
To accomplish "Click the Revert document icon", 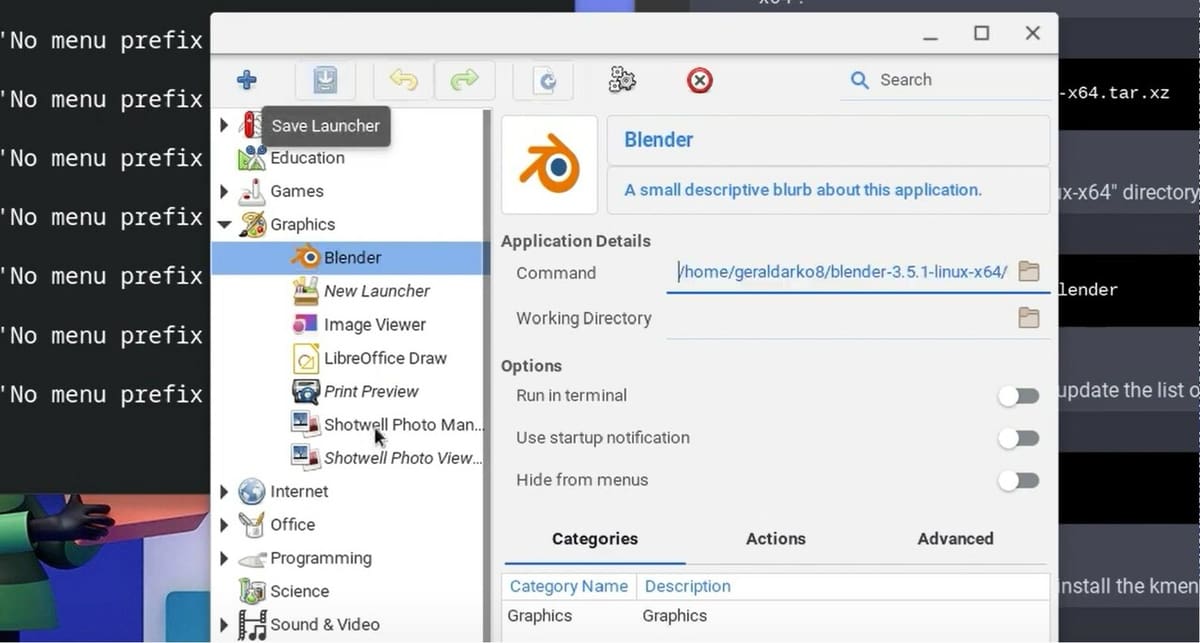I will [x=544, y=80].
